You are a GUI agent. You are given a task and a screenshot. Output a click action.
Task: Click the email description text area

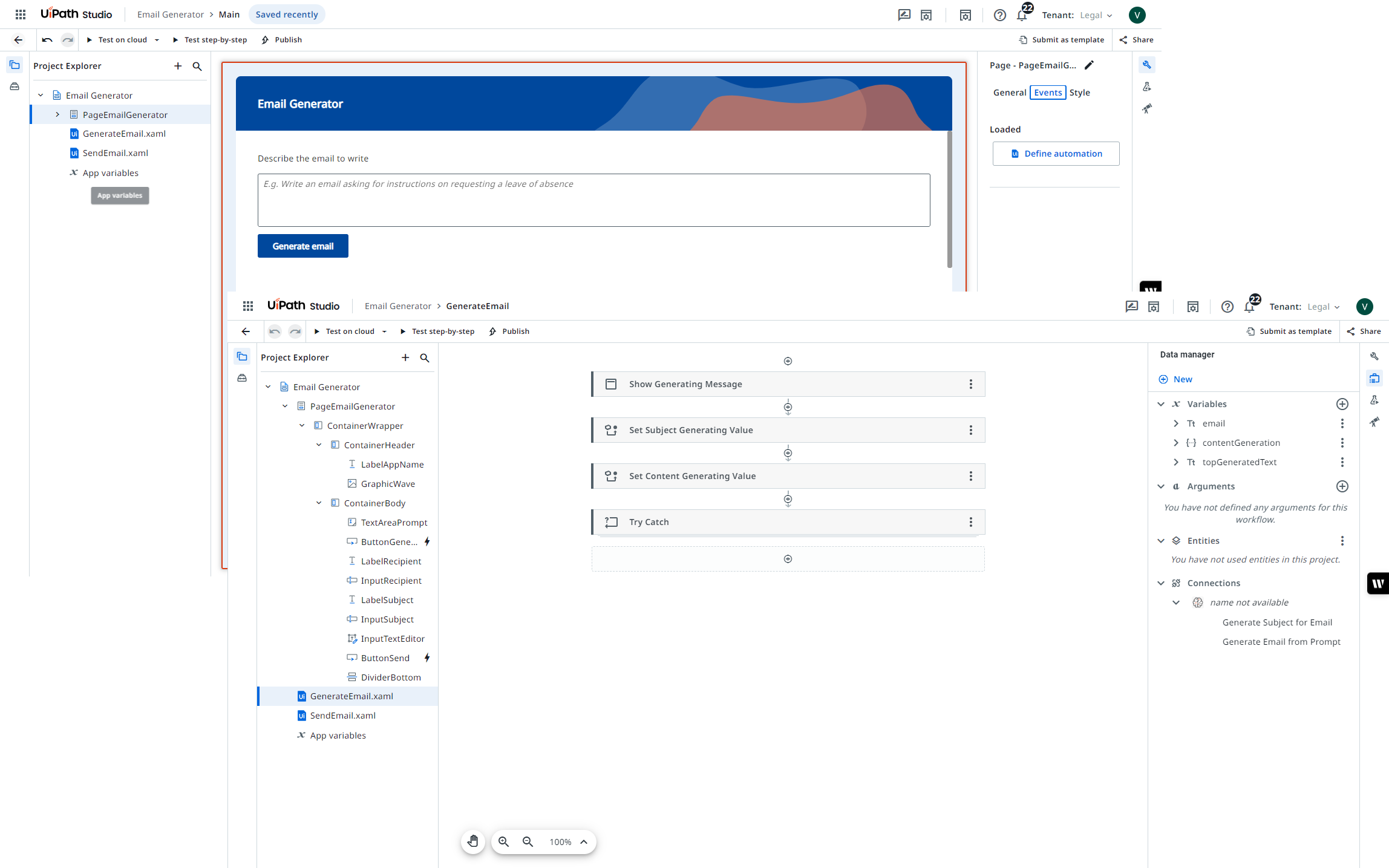(x=593, y=200)
